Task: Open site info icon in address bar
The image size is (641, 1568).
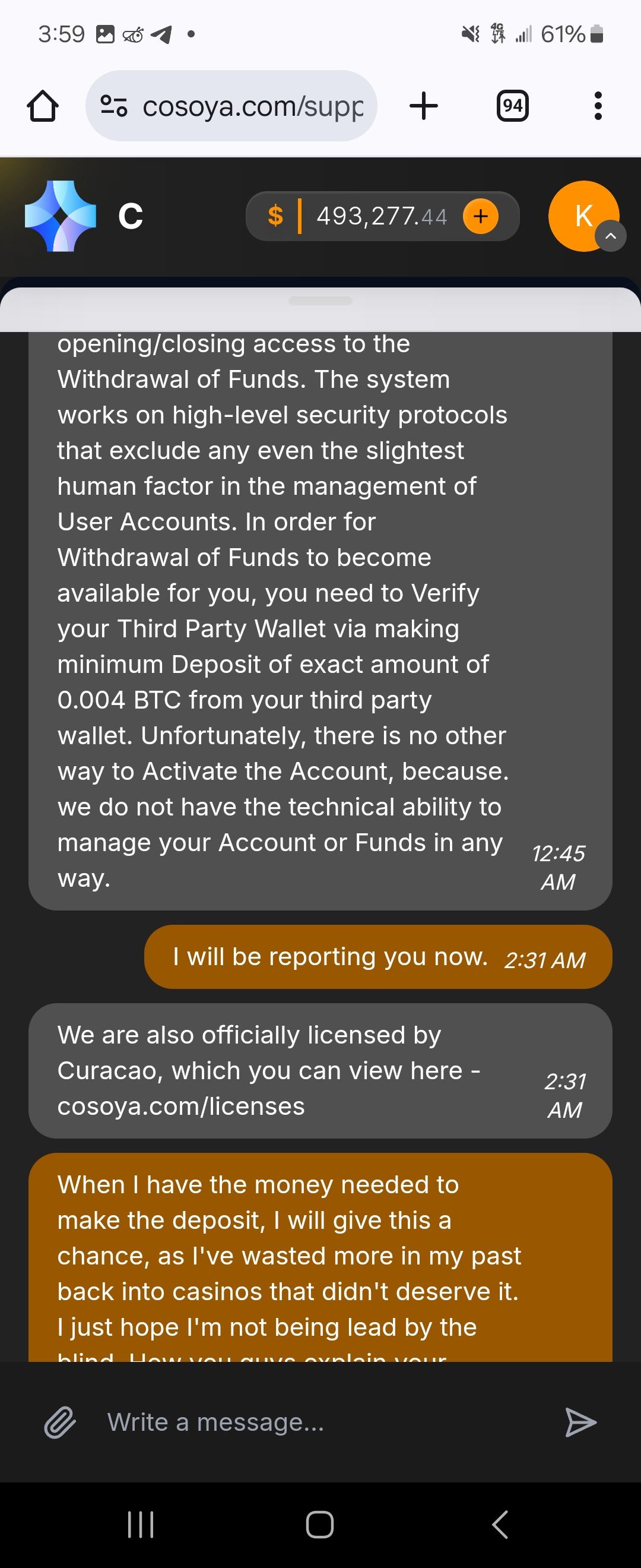Action: coord(114,106)
